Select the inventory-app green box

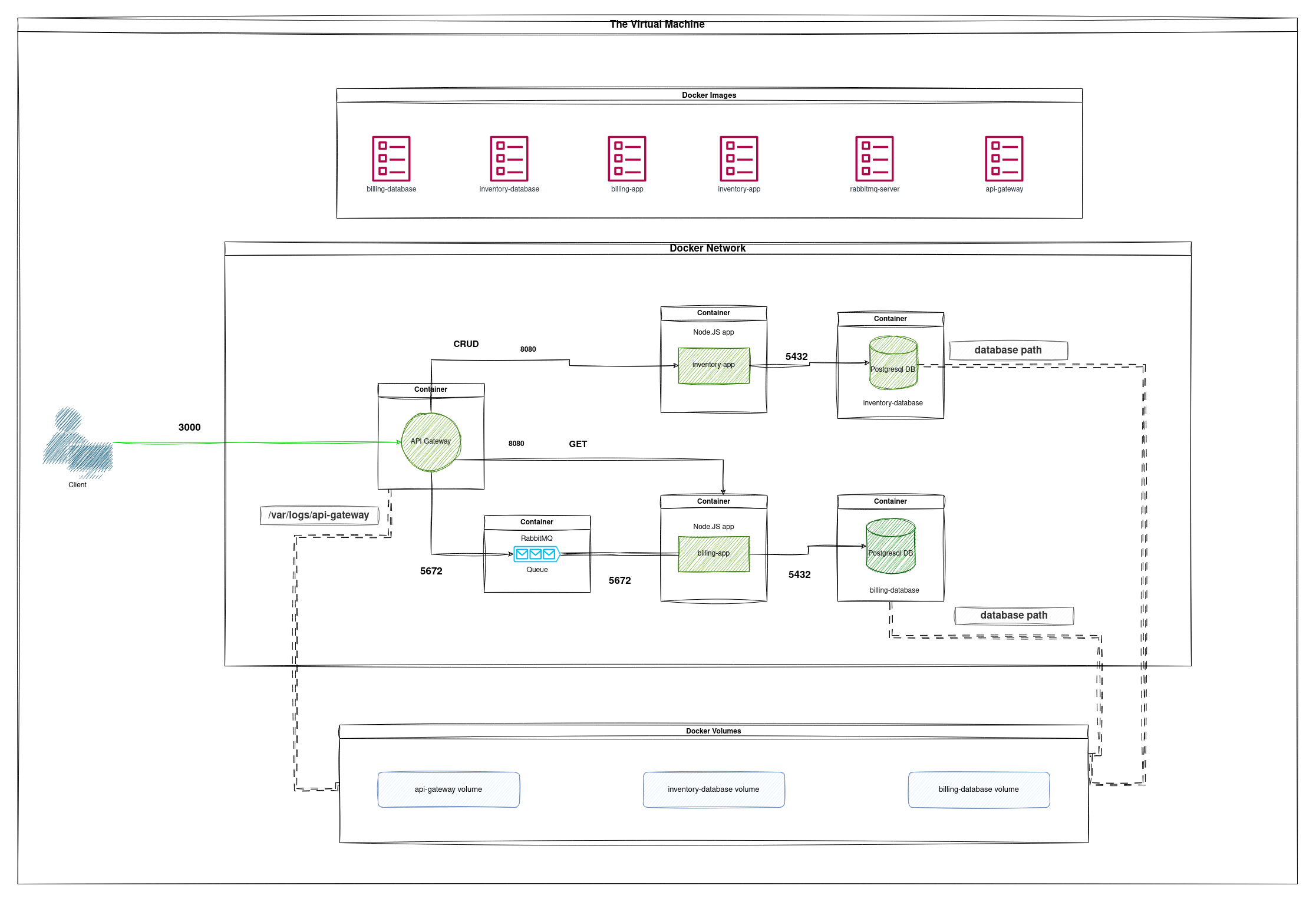click(714, 365)
